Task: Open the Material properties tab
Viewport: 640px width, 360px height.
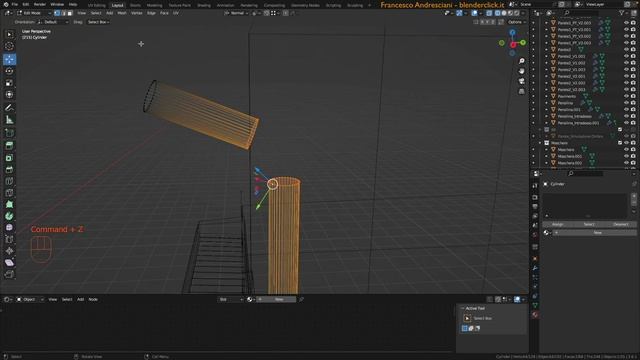Action: (x=535, y=315)
